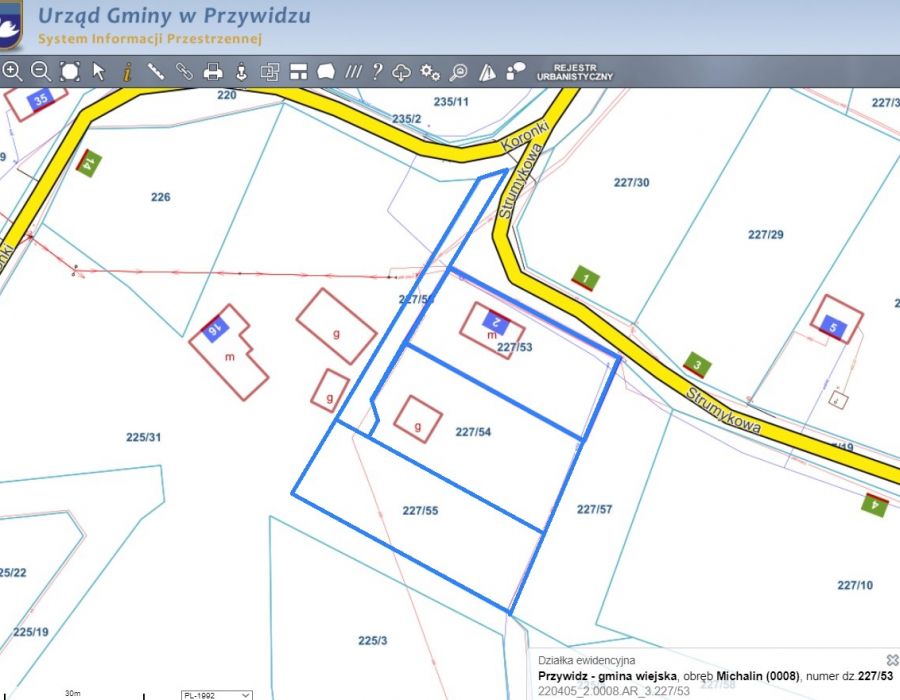Screen dimensions: 900x700
Task: Select the arrow pointer tool
Action: point(99,72)
